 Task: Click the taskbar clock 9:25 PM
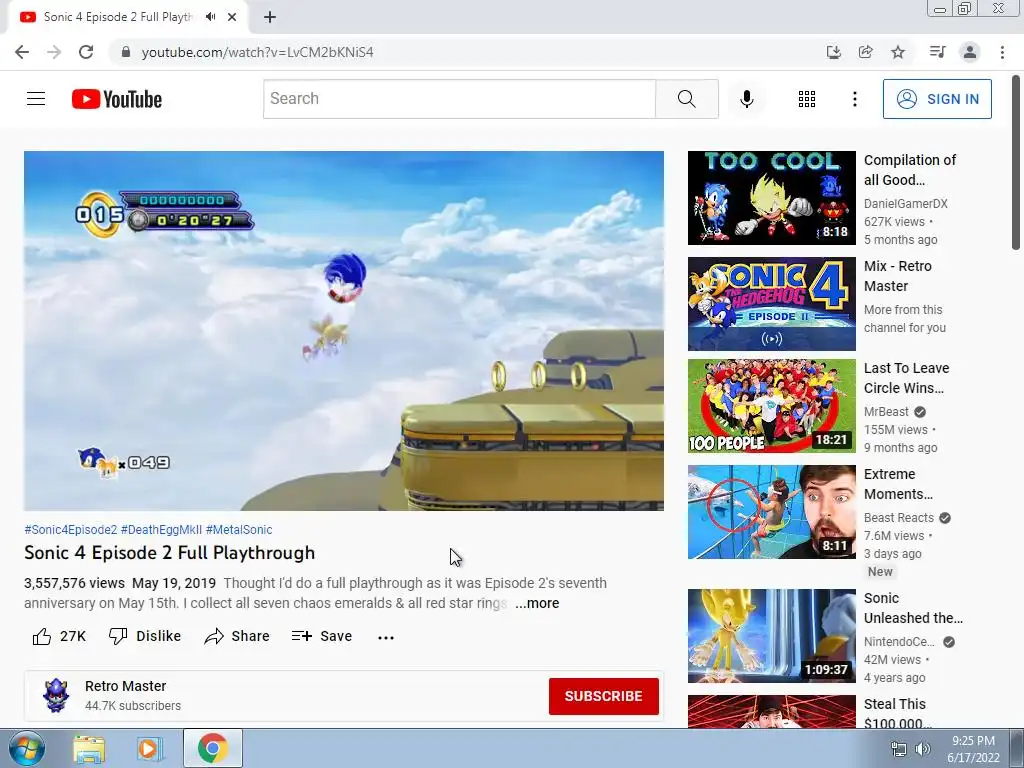coord(973,748)
